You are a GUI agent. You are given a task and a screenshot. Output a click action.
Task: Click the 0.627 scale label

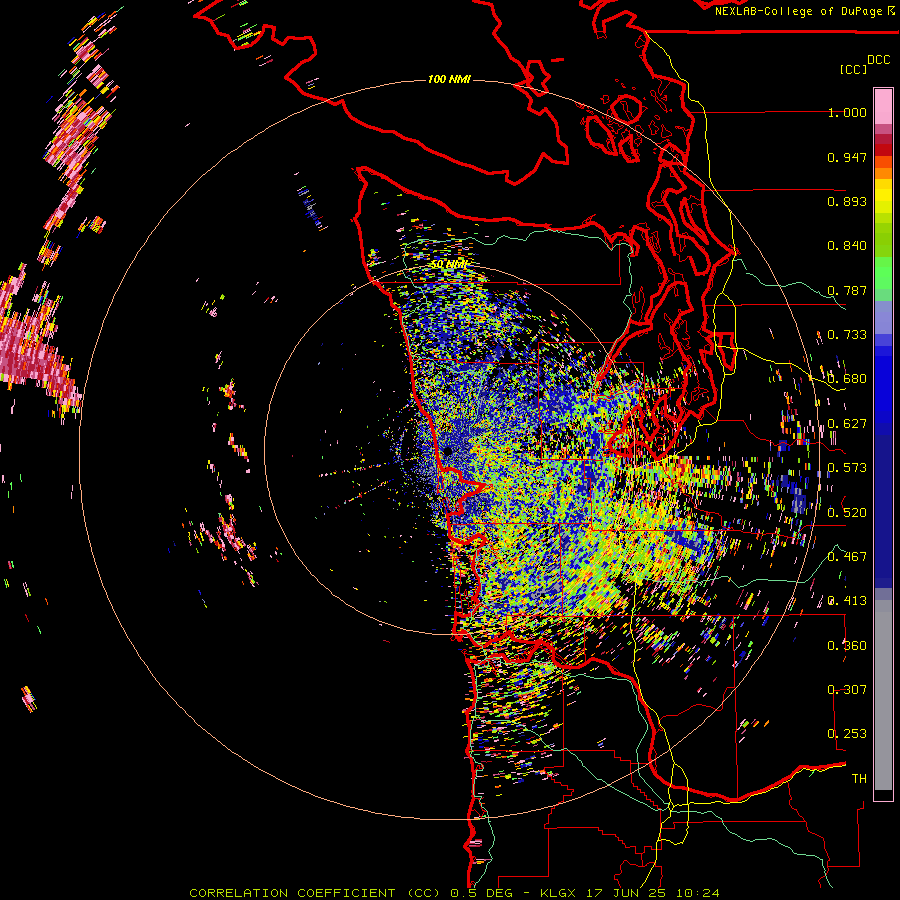(847, 424)
